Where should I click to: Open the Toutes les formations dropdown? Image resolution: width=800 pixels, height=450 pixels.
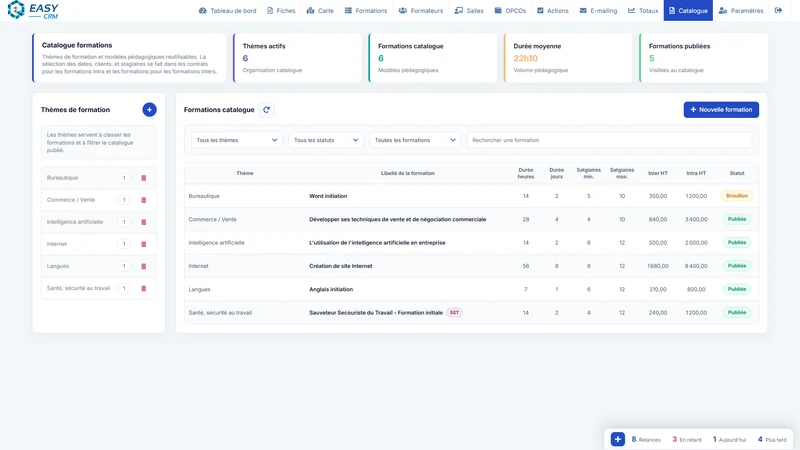point(415,140)
